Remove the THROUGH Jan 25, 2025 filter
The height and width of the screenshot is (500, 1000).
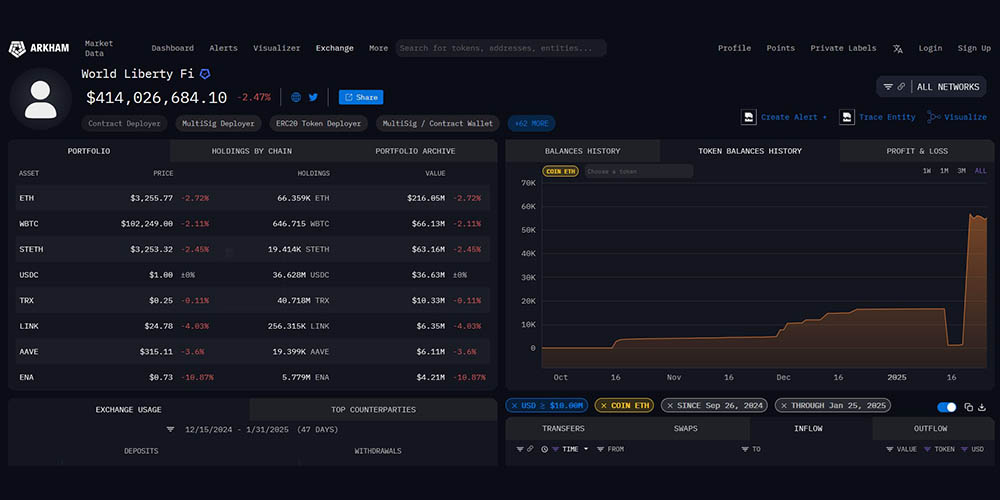pos(784,406)
